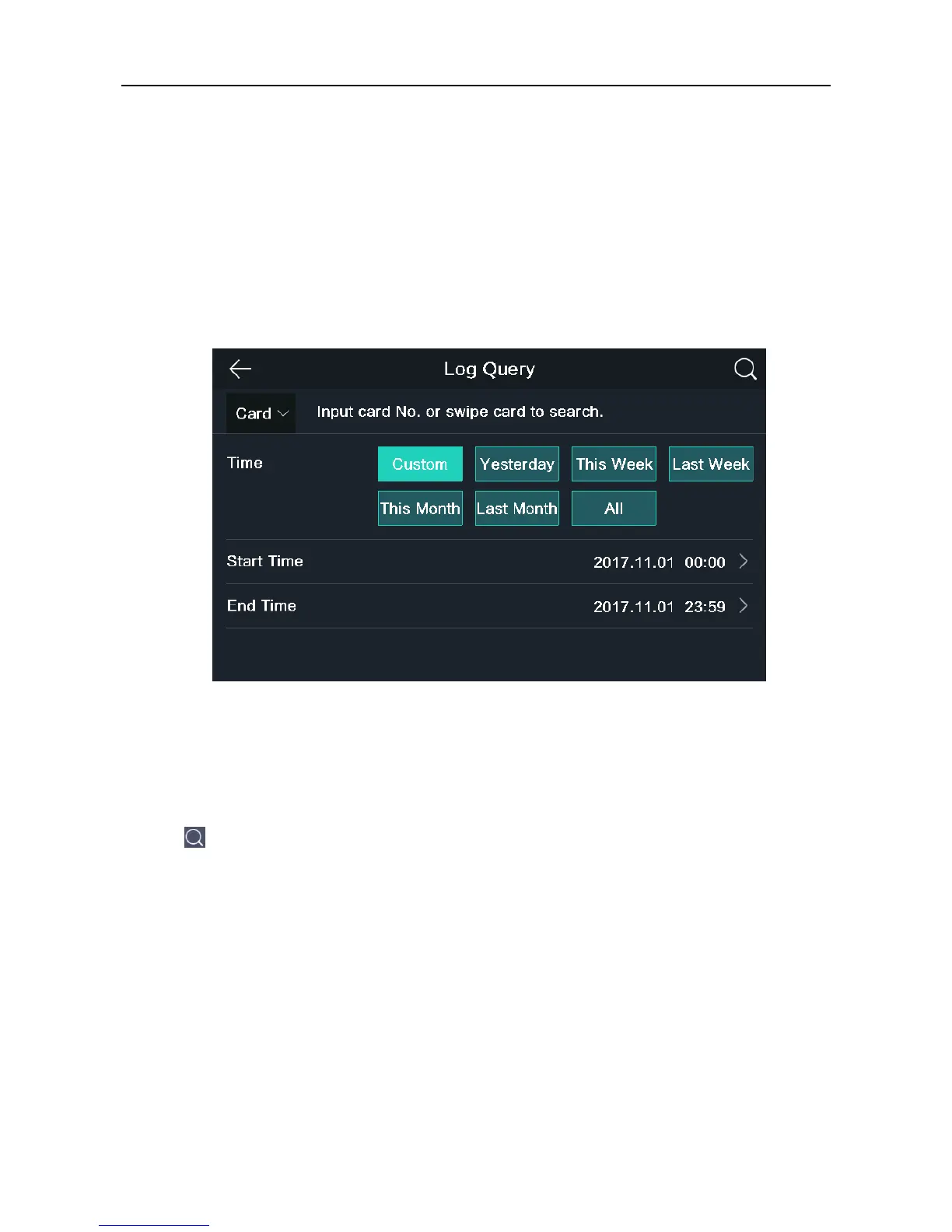Go back using the left arrow icon
The width and height of the screenshot is (952, 1232).
(x=240, y=369)
